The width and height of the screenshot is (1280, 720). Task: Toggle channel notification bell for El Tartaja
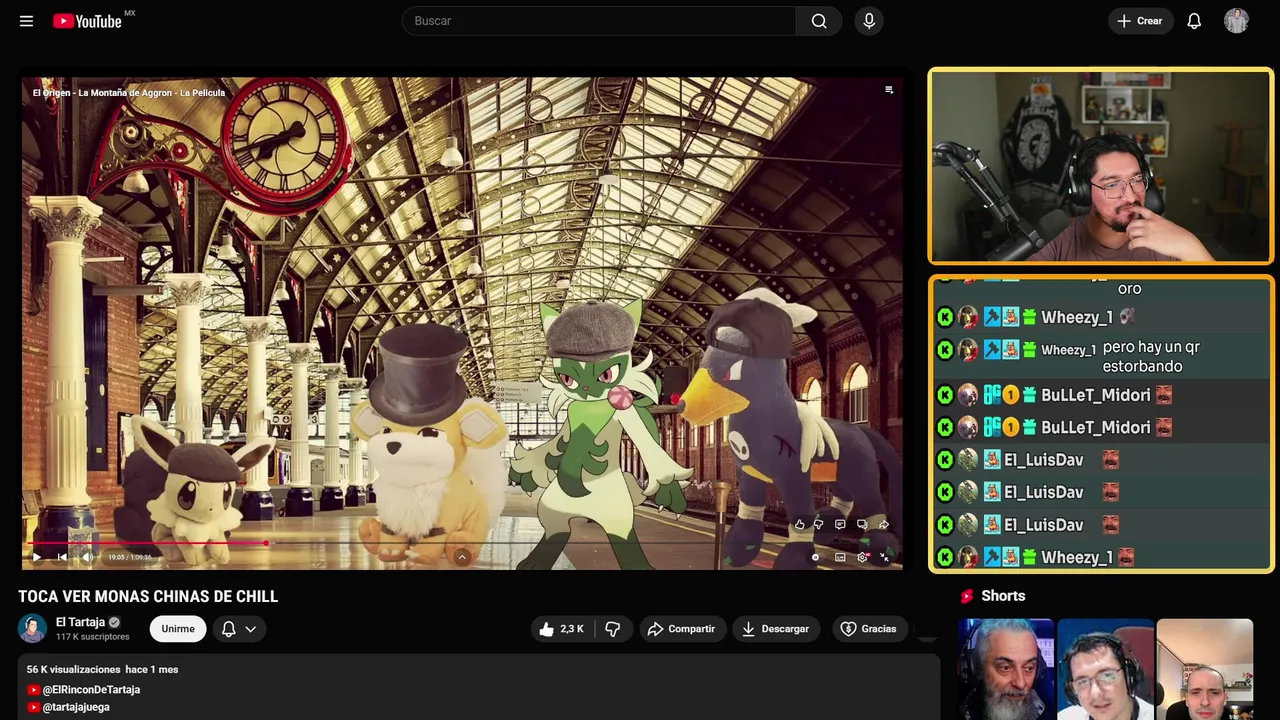click(228, 629)
